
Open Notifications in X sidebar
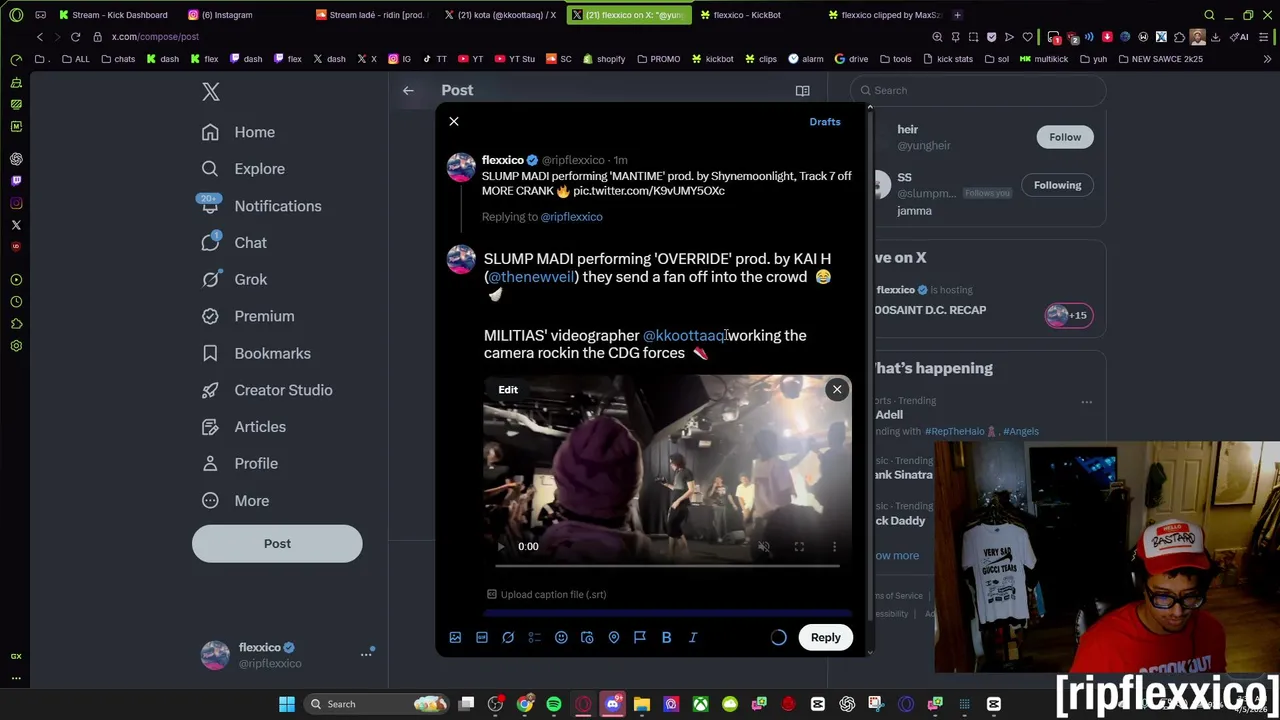261,206
